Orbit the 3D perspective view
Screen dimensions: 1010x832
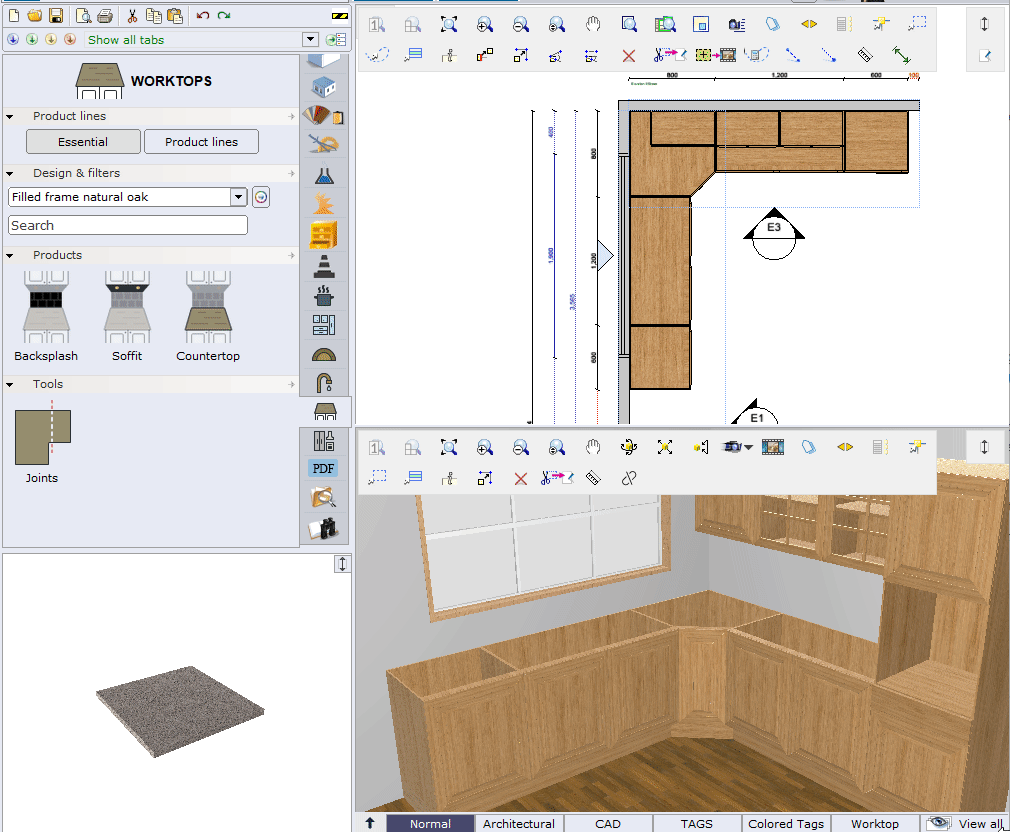(x=629, y=447)
